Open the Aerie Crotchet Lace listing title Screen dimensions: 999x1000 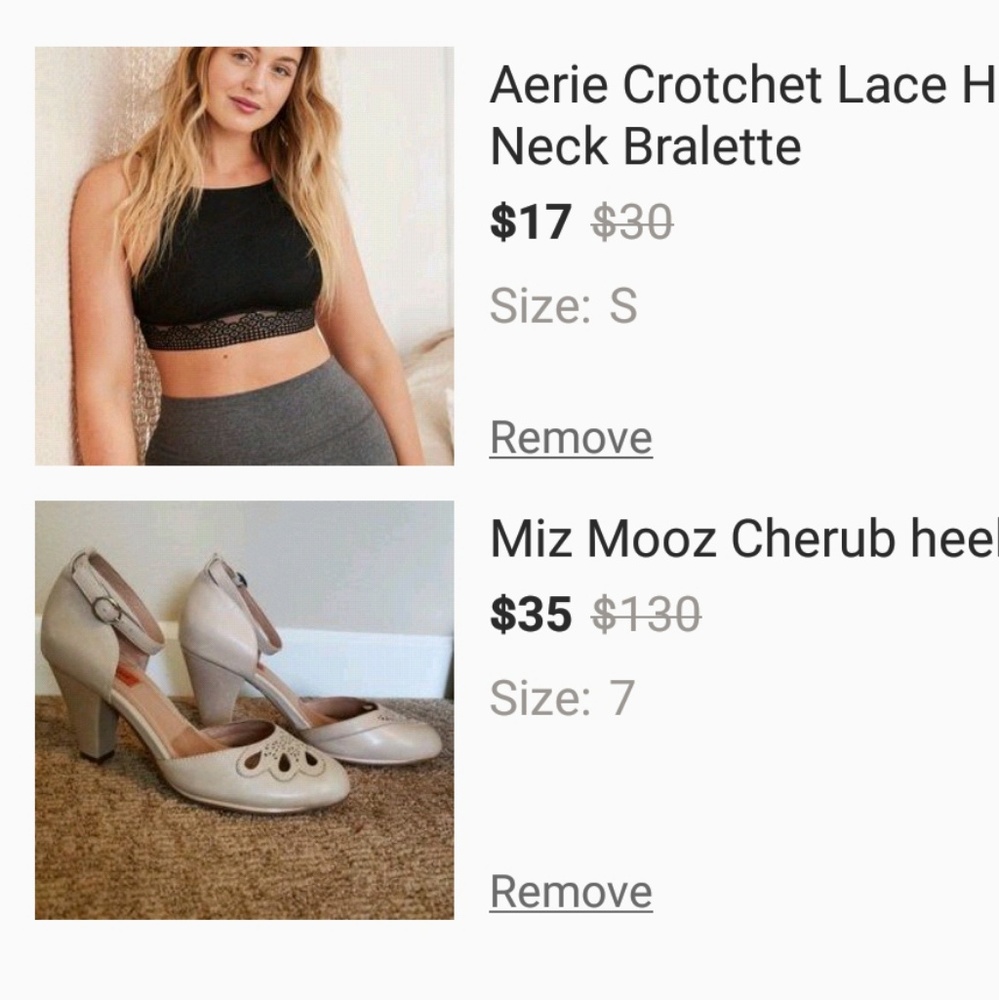click(x=742, y=87)
